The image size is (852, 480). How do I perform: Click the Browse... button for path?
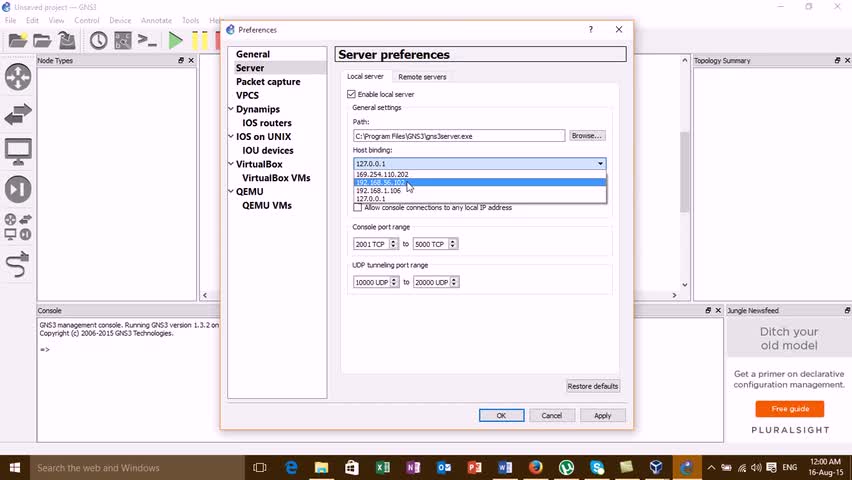click(x=587, y=136)
